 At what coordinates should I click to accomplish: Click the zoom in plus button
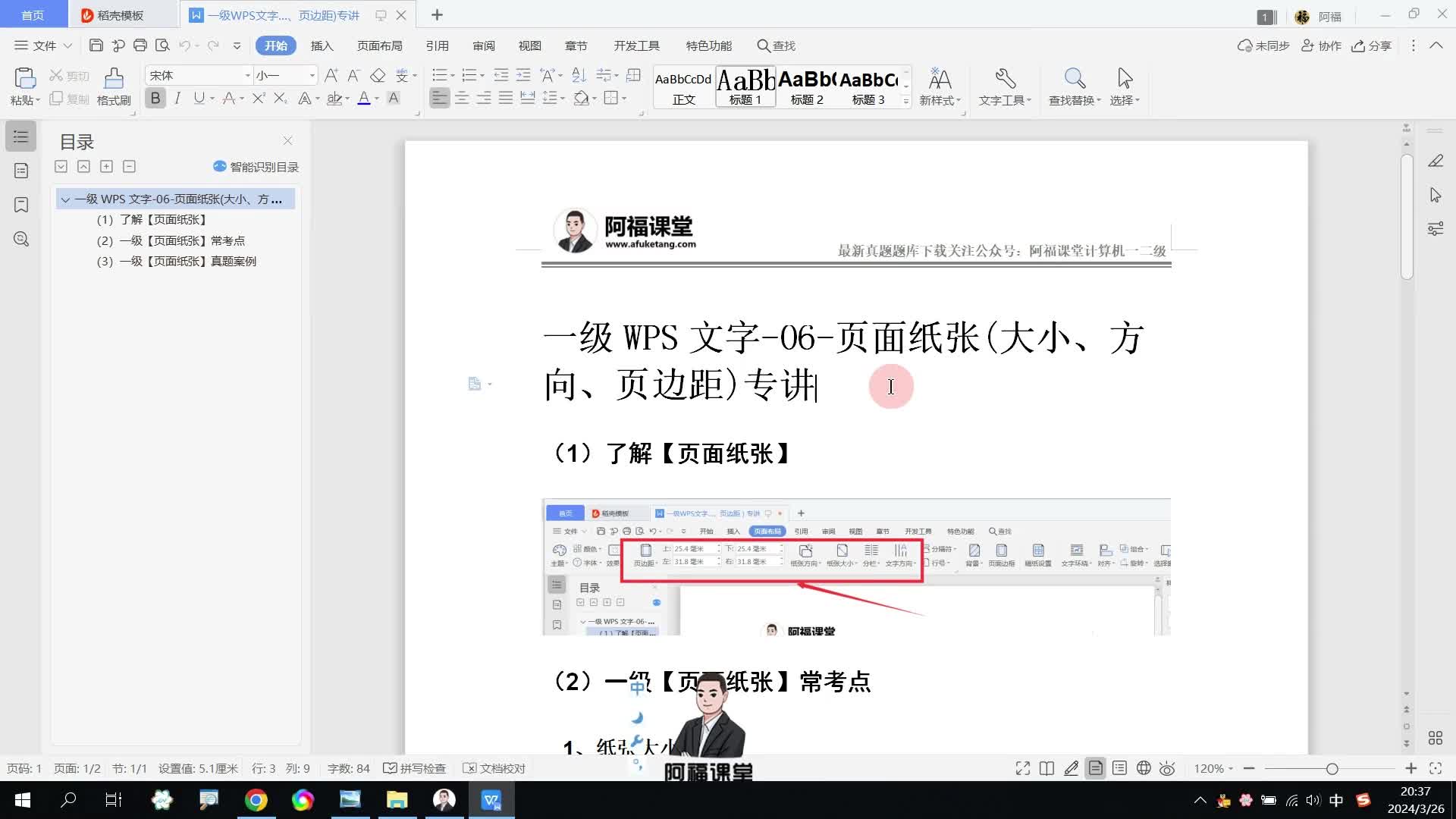click(x=1410, y=768)
